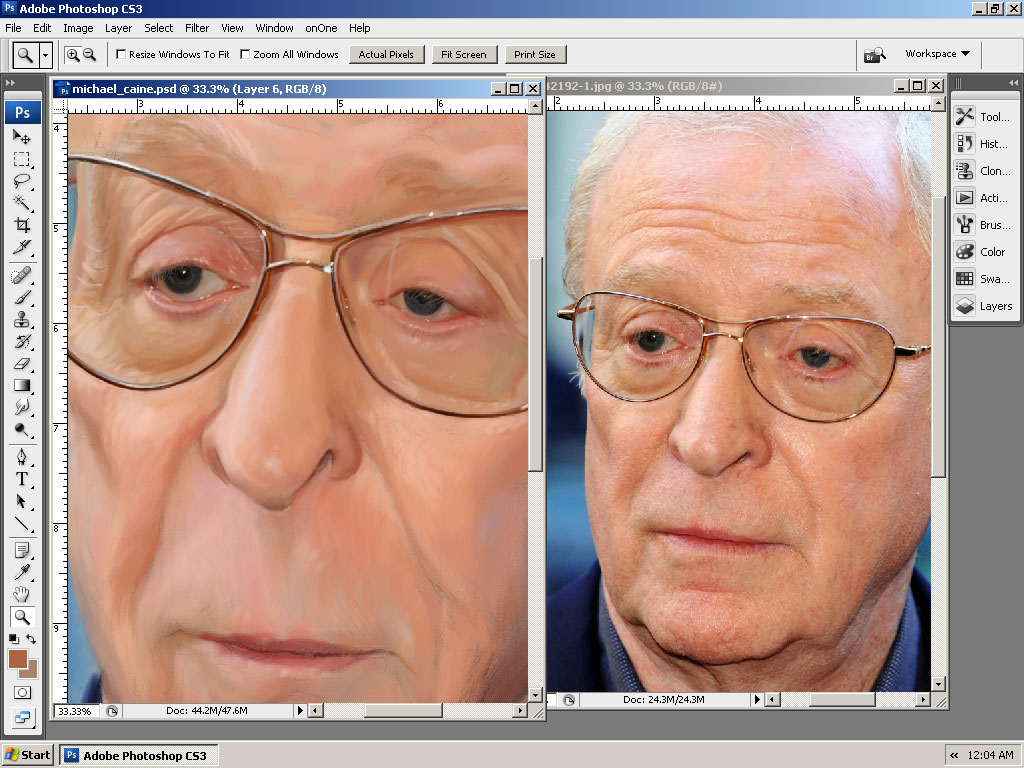The image size is (1024, 768).
Task: Select the Crop tool
Action: 22,225
